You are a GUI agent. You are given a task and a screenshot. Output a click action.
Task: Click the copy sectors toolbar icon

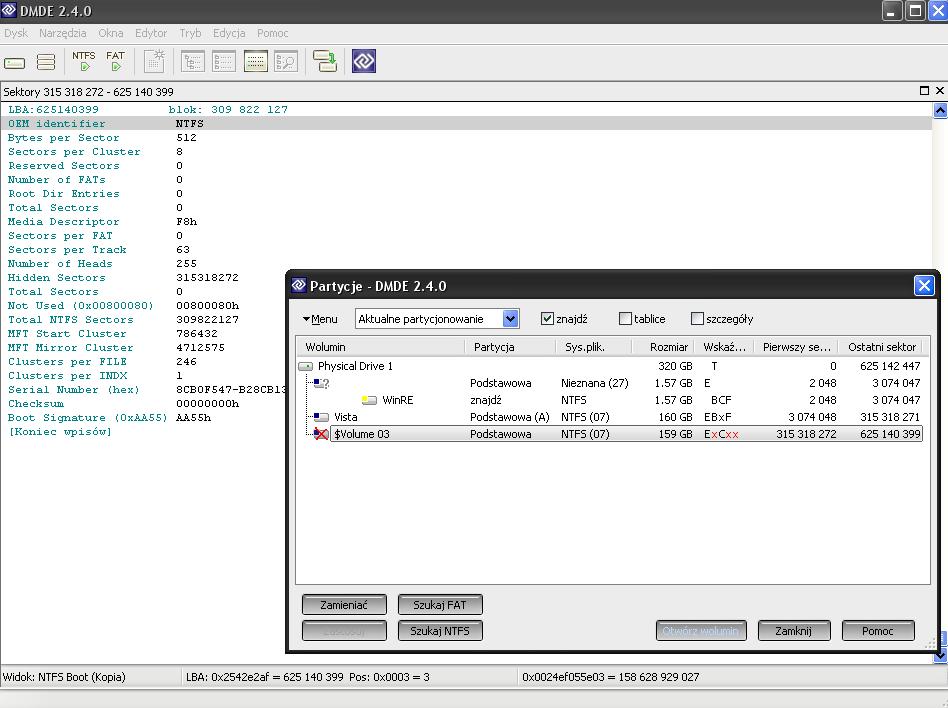(x=325, y=61)
